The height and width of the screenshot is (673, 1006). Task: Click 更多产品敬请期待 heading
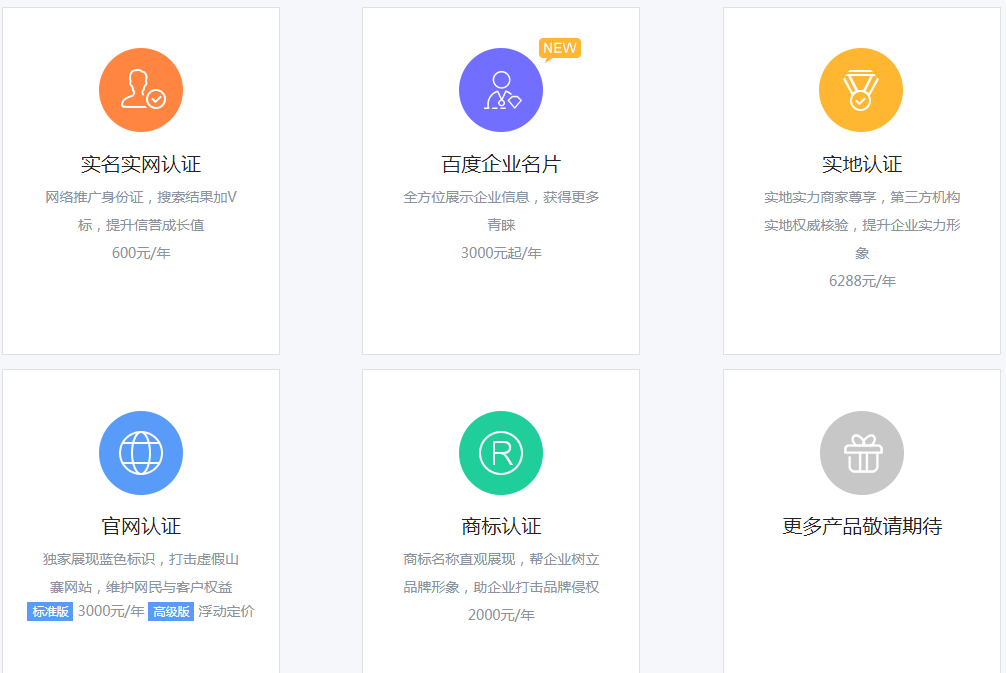click(862, 526)
